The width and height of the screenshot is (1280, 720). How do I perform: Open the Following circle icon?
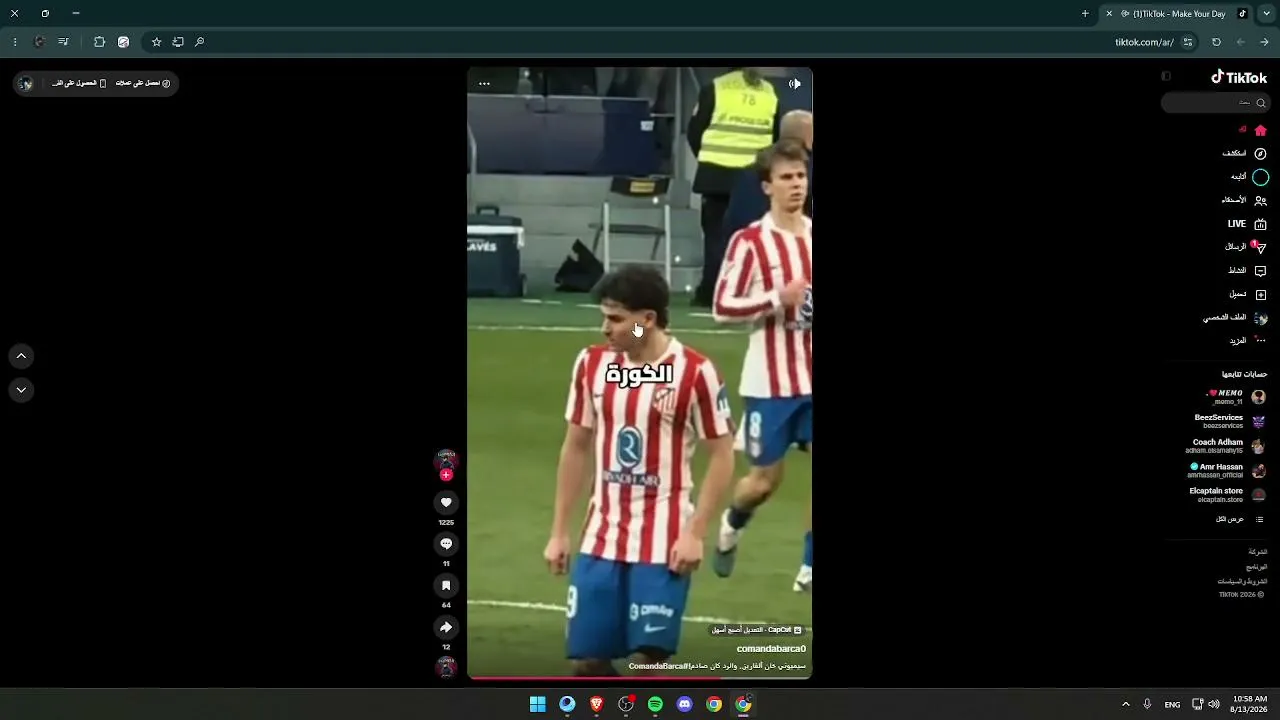[1260, 177]
